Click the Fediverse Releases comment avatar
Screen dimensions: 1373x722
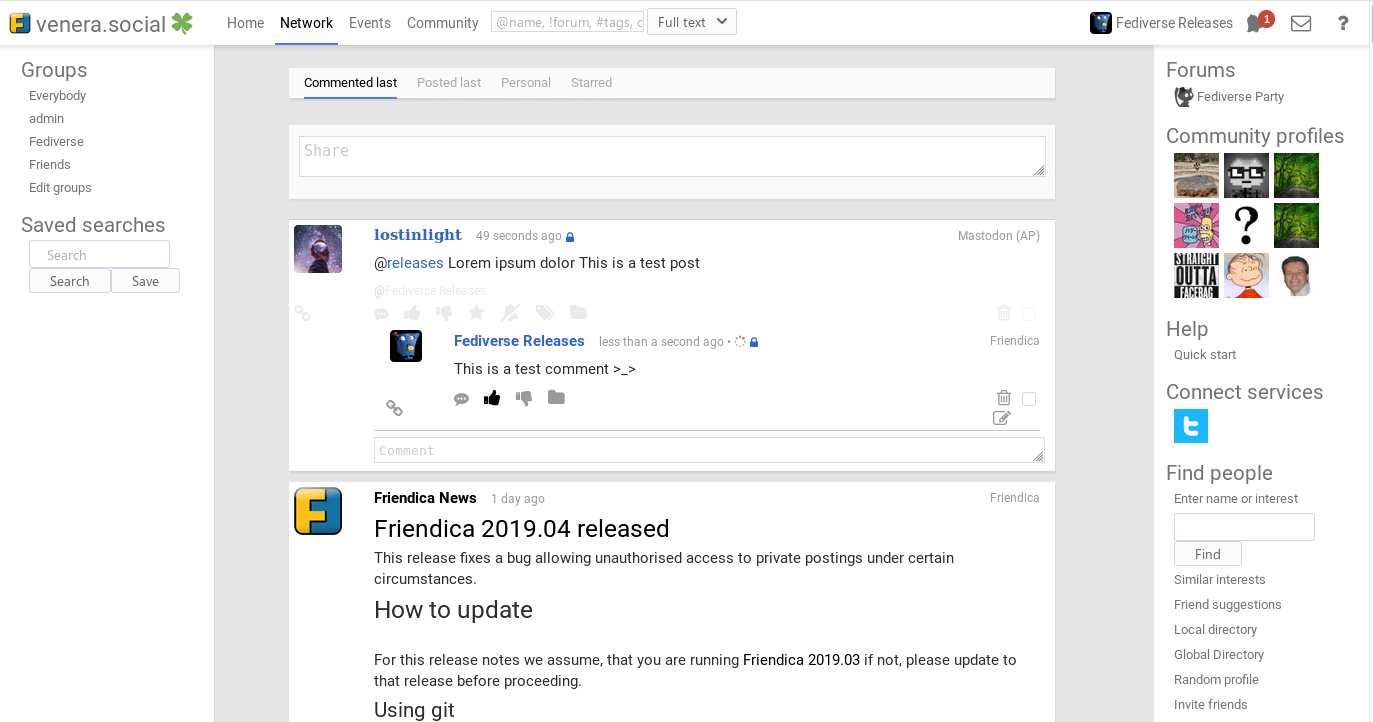click(x=406, y=346)
